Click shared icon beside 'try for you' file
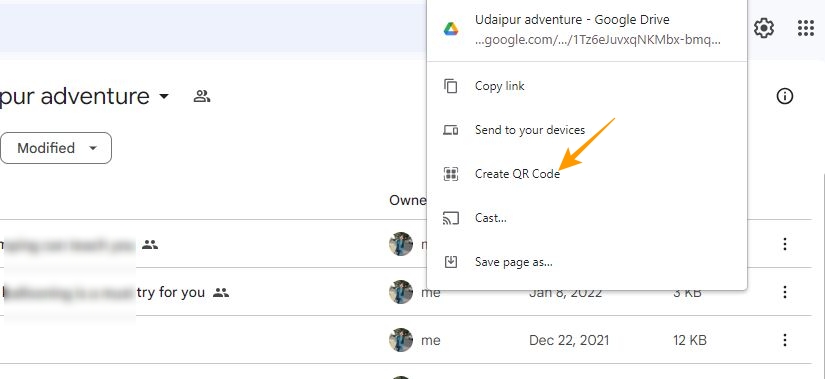Image resolution: width=825 pixels, height=379 pixels. point(221,293)
